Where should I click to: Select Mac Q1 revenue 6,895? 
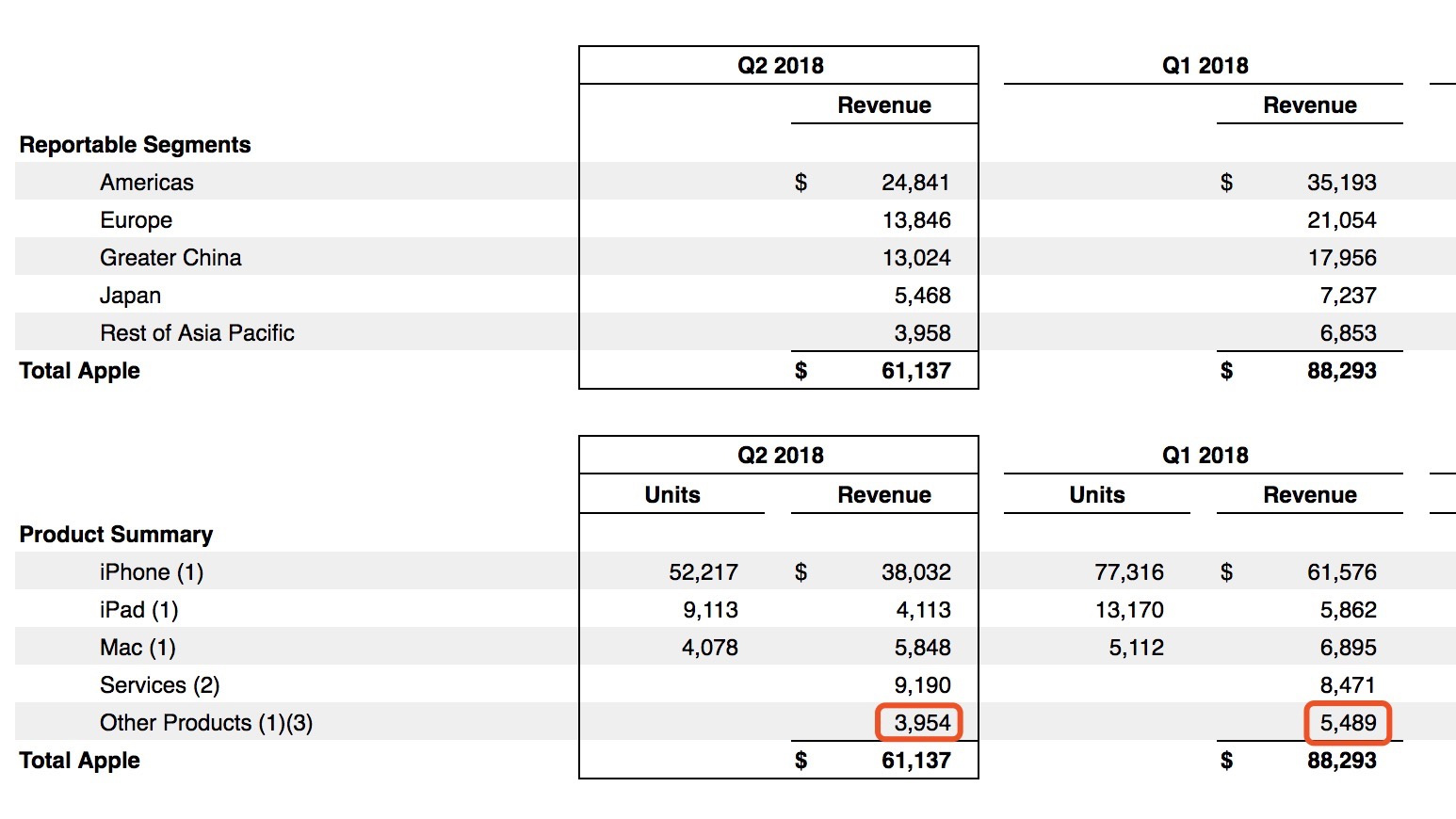point(1348,648)
